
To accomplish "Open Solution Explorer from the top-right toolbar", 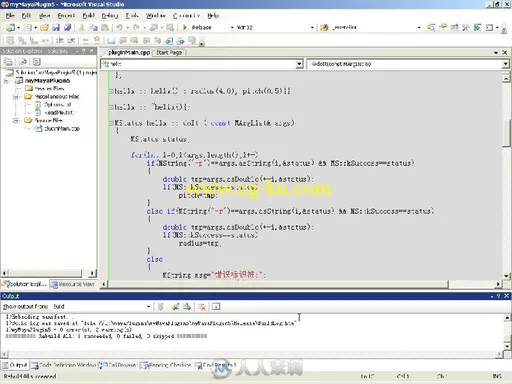I will point(431,27).
